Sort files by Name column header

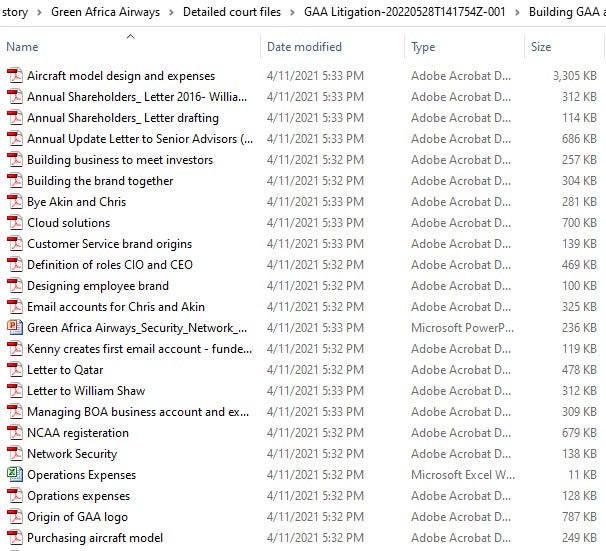click(x=22, y=47)
